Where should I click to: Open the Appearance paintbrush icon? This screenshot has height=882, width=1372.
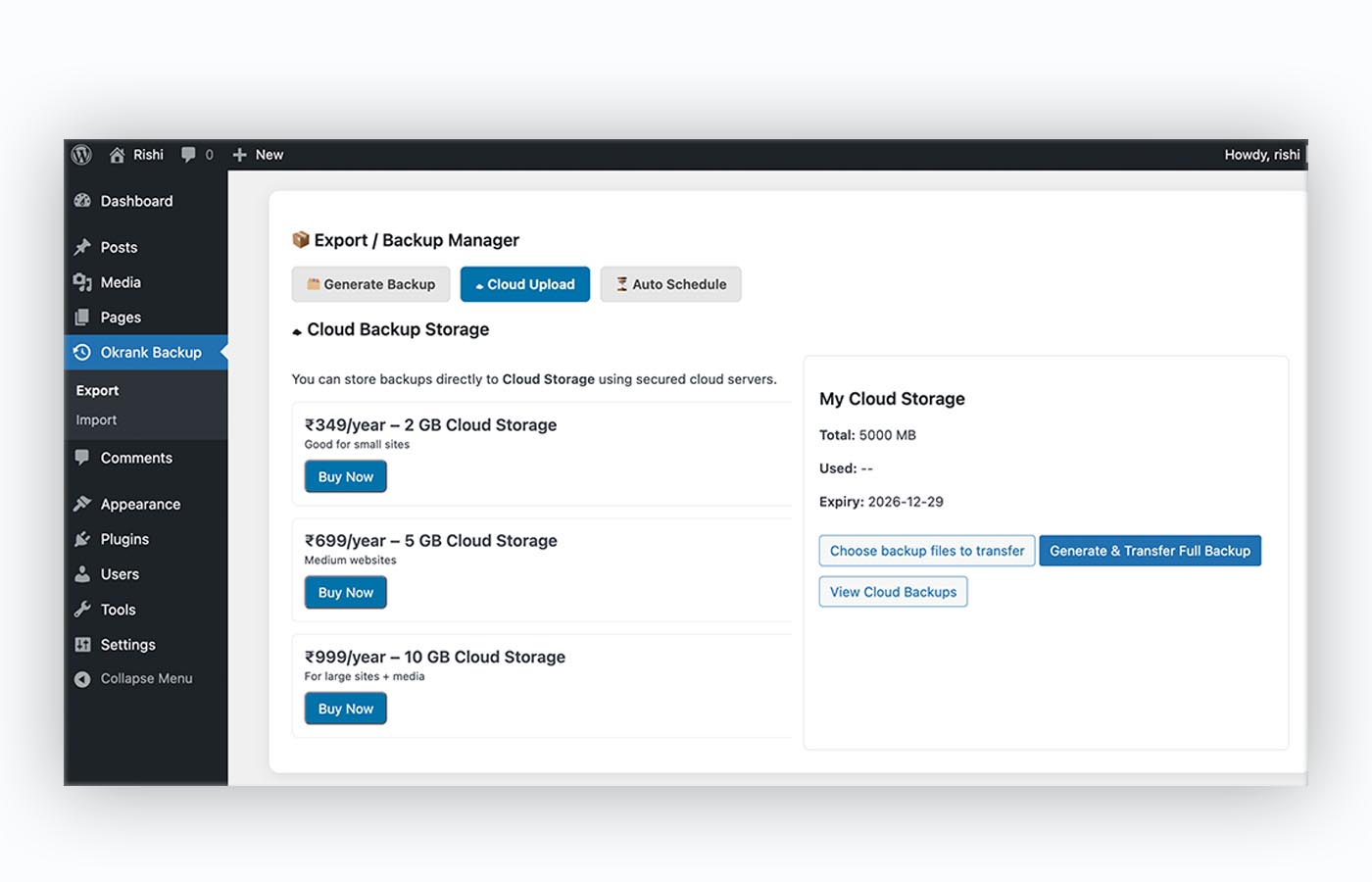tap(82, 503)
